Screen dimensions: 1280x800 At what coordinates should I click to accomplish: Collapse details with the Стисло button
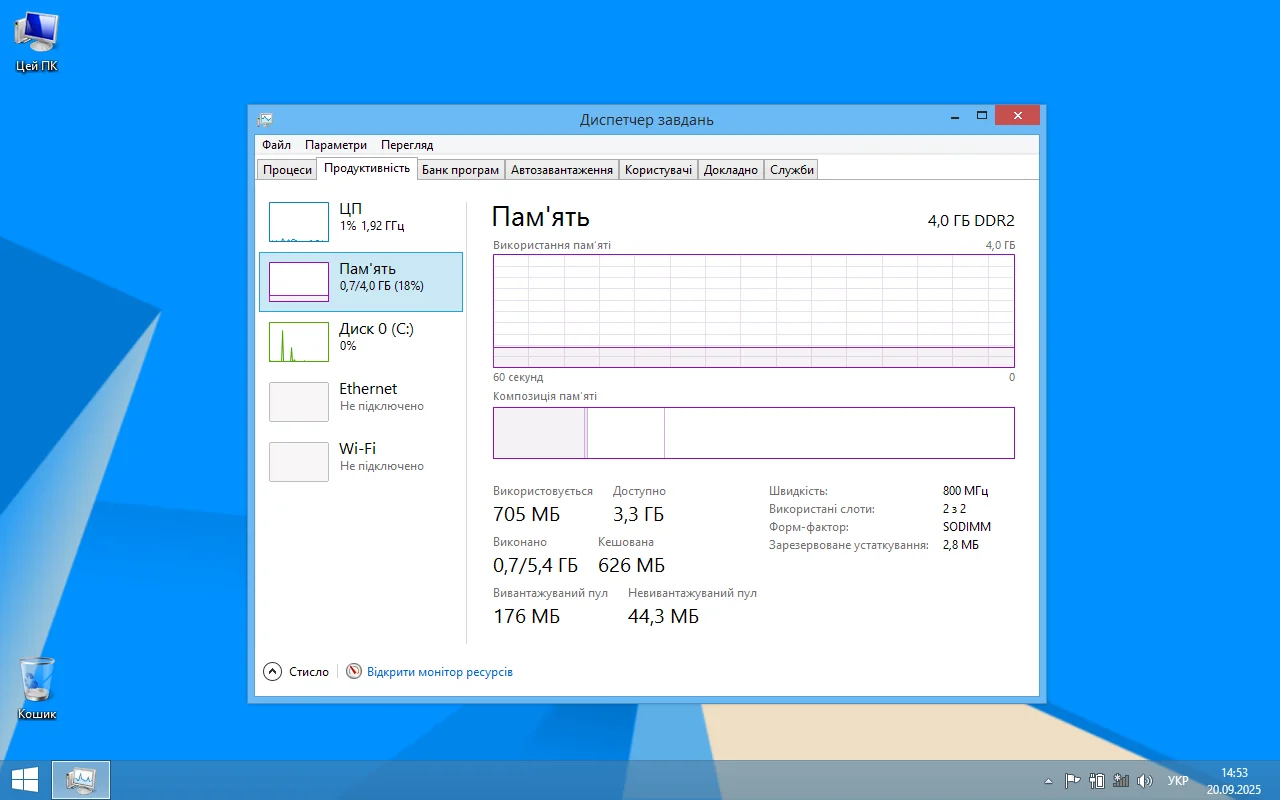click(297, 672)
